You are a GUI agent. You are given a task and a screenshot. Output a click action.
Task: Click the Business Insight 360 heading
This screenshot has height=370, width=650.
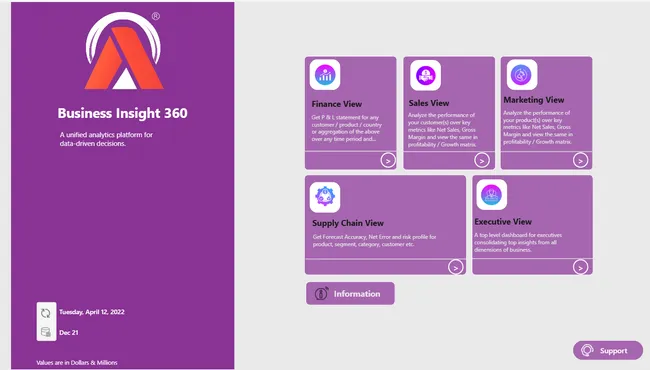(122, 113)
